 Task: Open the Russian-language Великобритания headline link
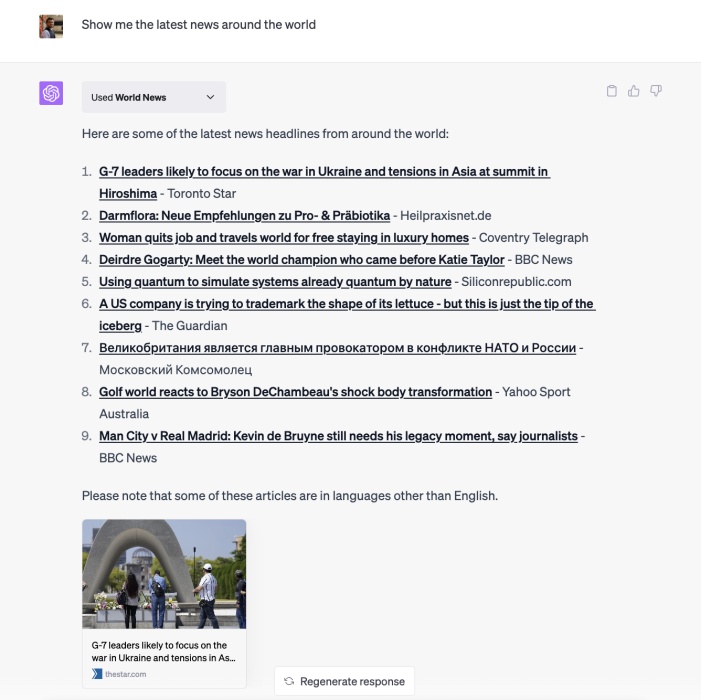click(x=338, y=348)
